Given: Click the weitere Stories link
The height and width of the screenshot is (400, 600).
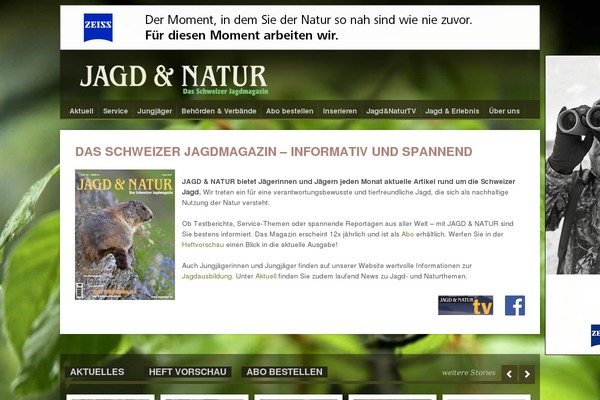Looking at the screenshot, I should (x=468, y=372).
